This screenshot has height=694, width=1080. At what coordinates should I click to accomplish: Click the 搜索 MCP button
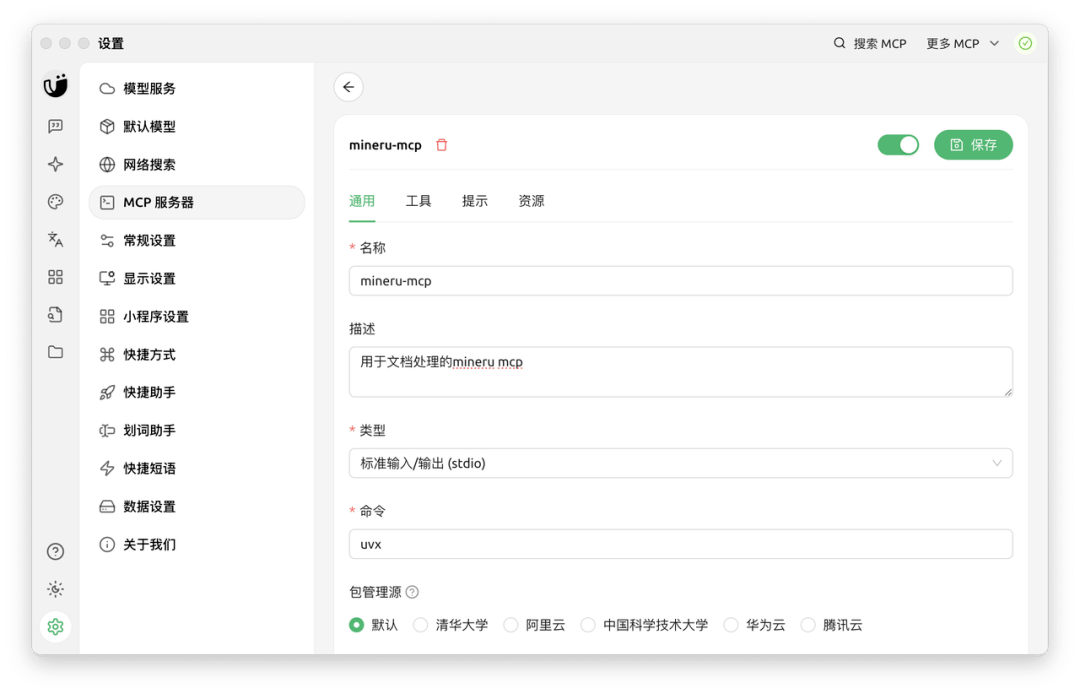[x=870, y=44]
